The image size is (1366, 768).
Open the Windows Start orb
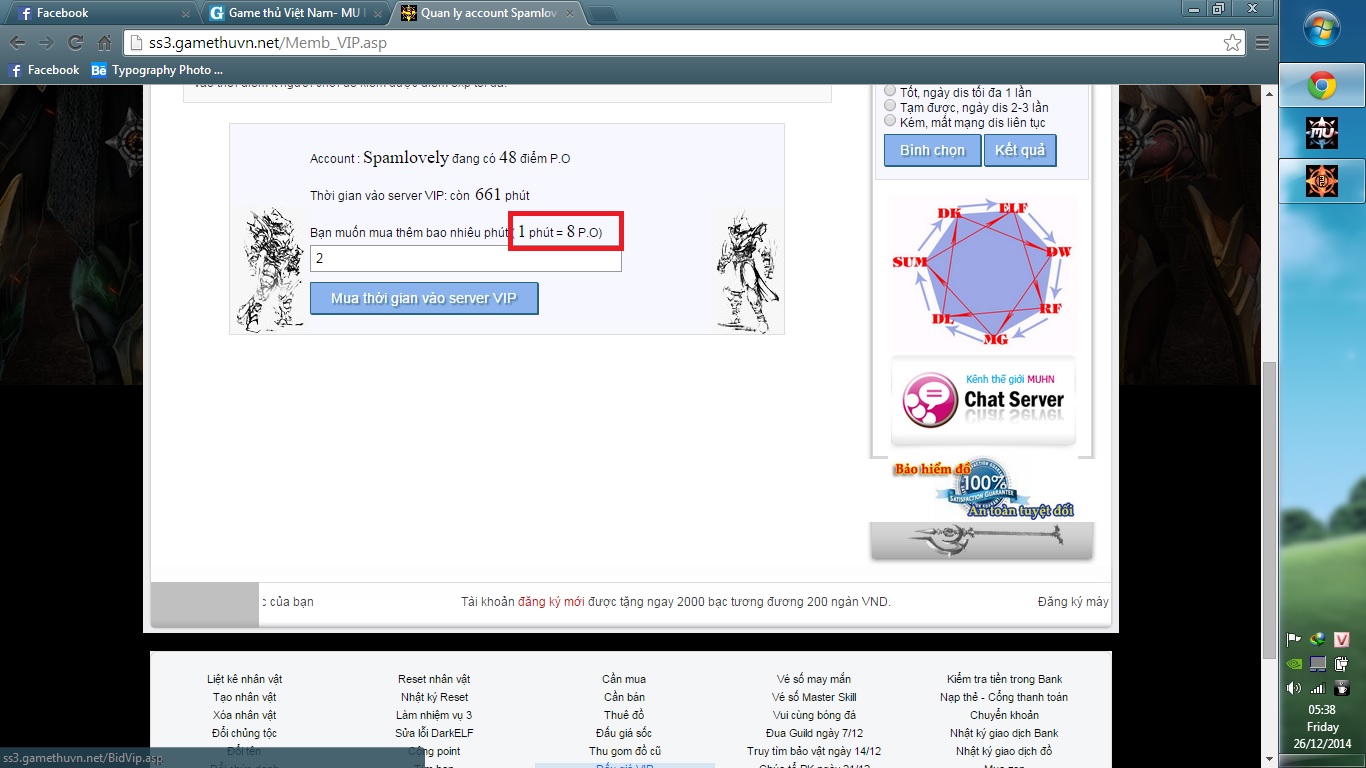(1322, 28)
